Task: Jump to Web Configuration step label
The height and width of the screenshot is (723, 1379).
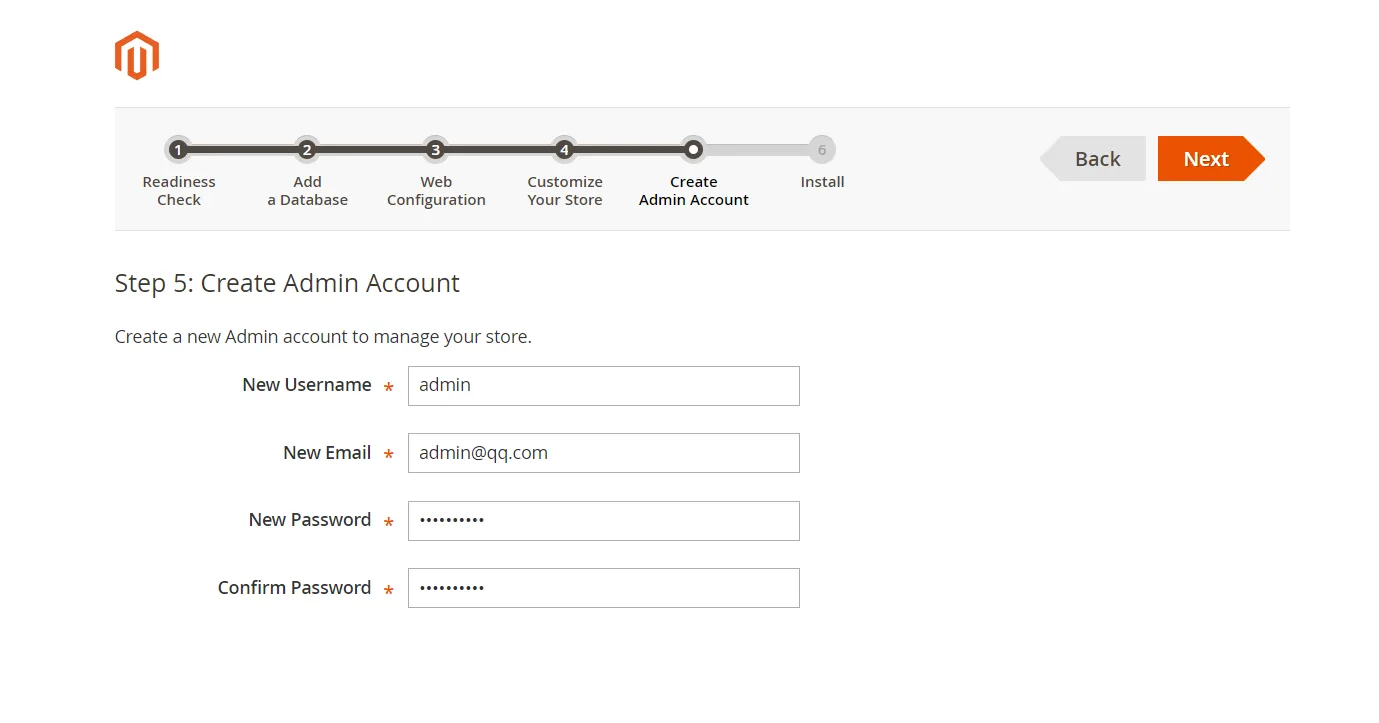Action: (x=436, y=191)
